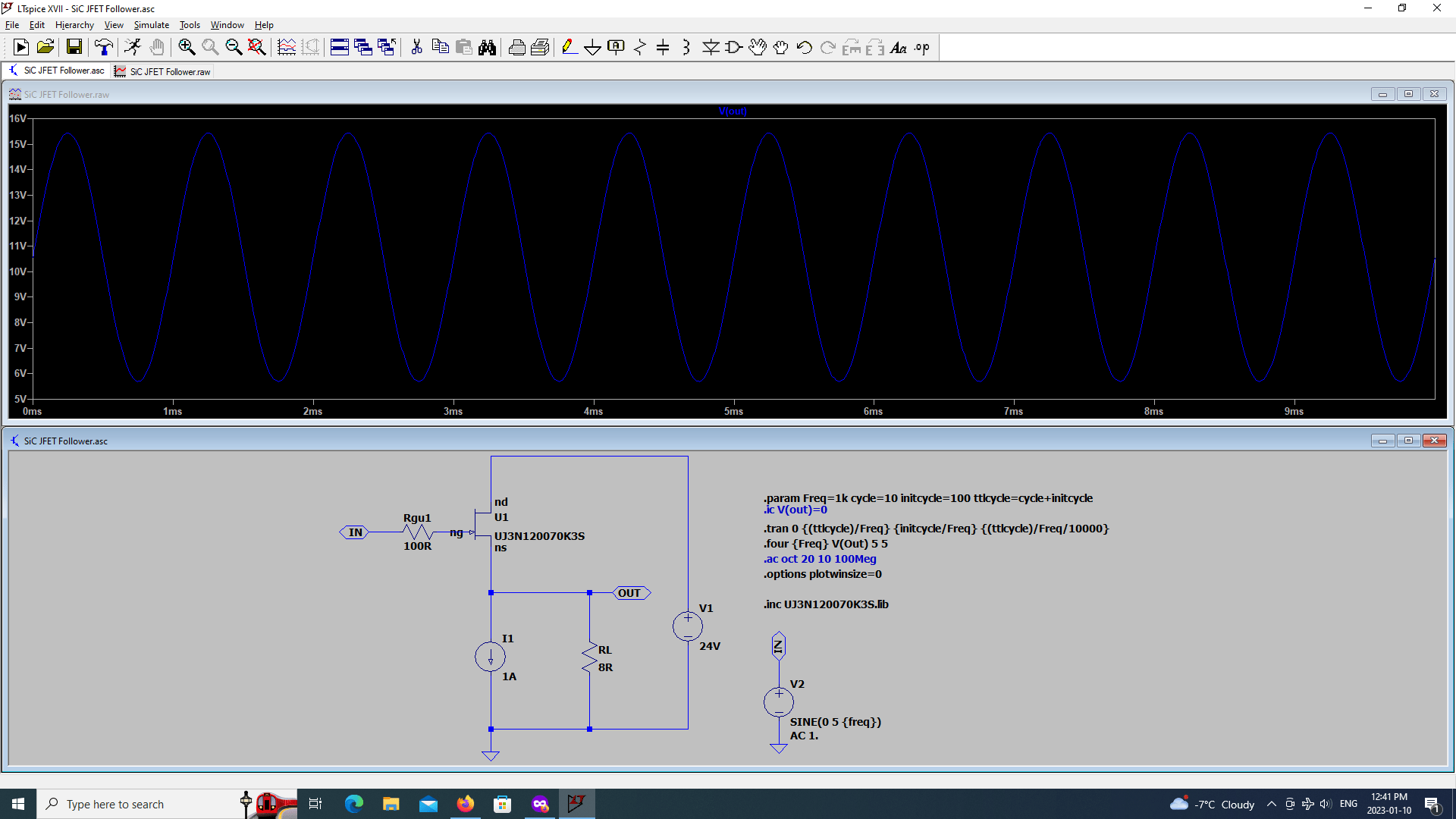The width and height of the screenshot is (1456, 819).
Task: Open Microsoft Edge from taskbar
Action: 353,804
